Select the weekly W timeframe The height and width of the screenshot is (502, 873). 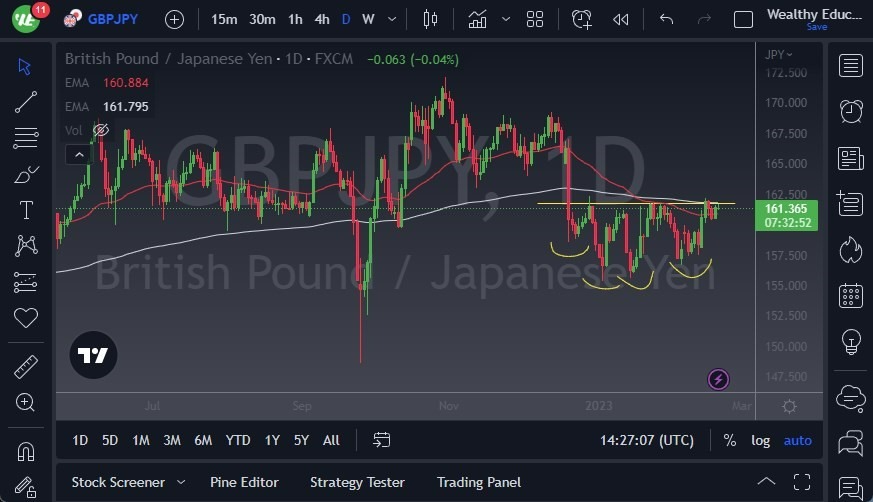(x=368, y=19)
